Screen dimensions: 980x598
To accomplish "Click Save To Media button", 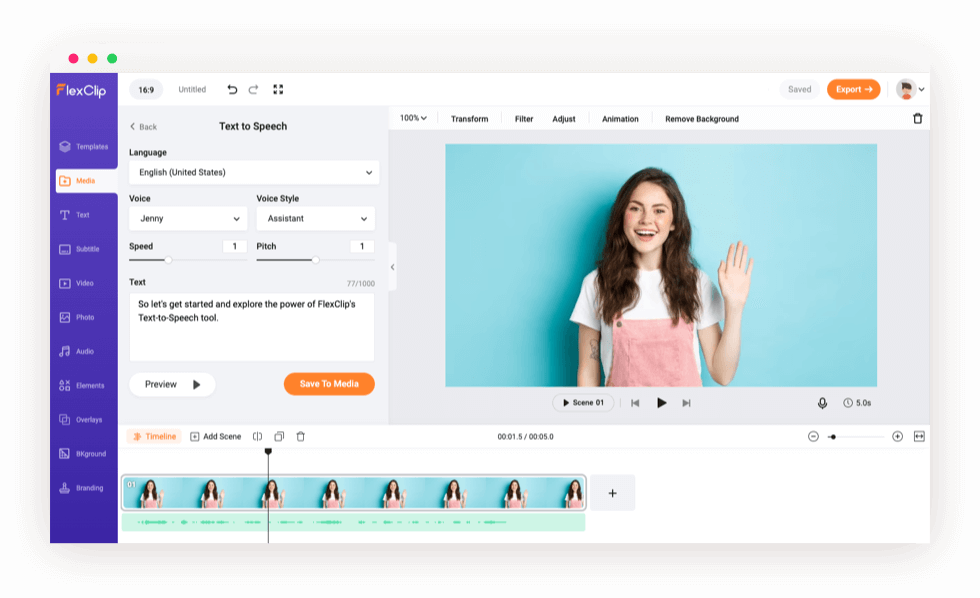I will (x=329, y=384).
